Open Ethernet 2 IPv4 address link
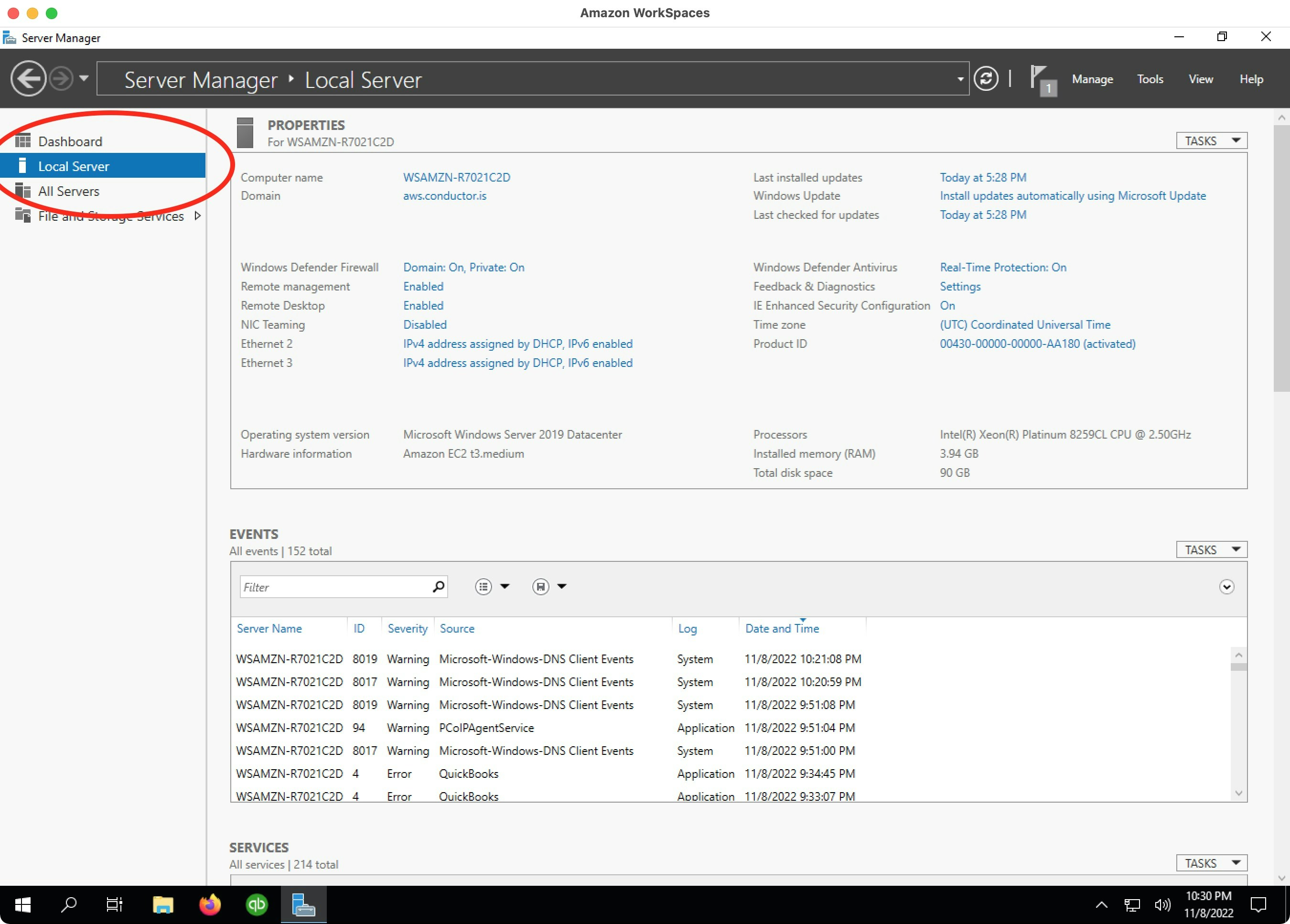 coord(517,344)
